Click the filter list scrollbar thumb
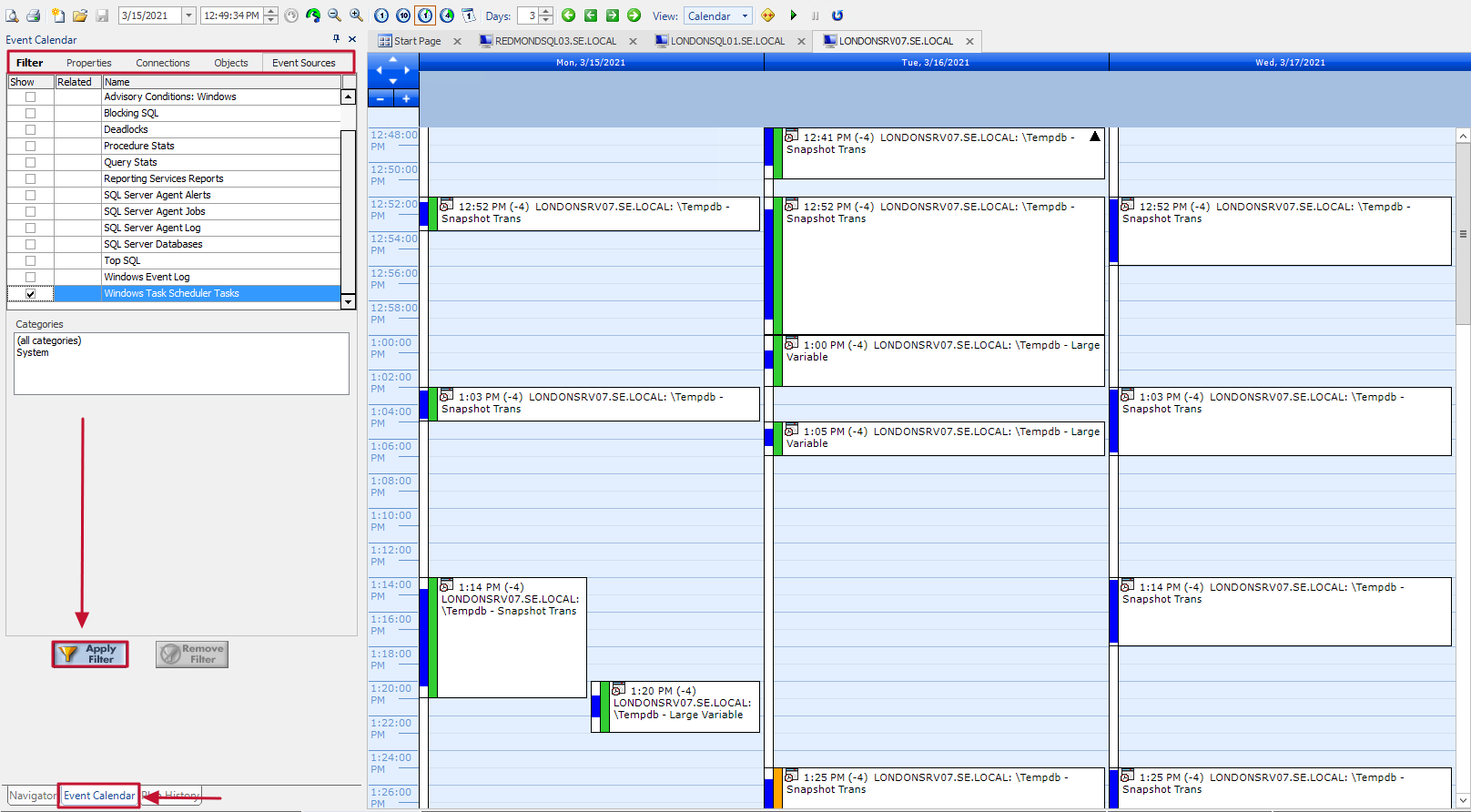This screenshot has width=1471, height=812. click(348, 212)
